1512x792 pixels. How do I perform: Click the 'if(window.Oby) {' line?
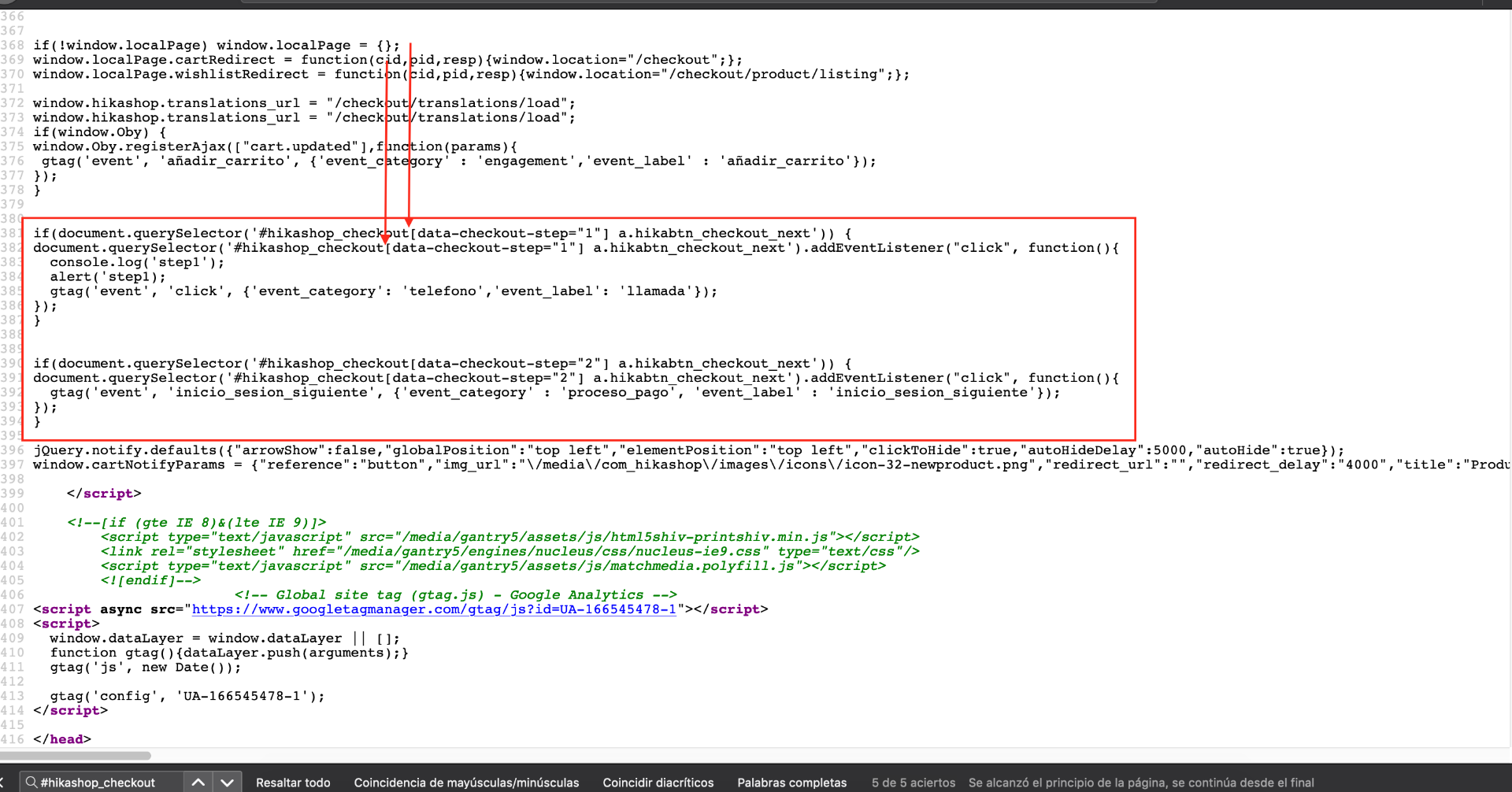(99, 132)
